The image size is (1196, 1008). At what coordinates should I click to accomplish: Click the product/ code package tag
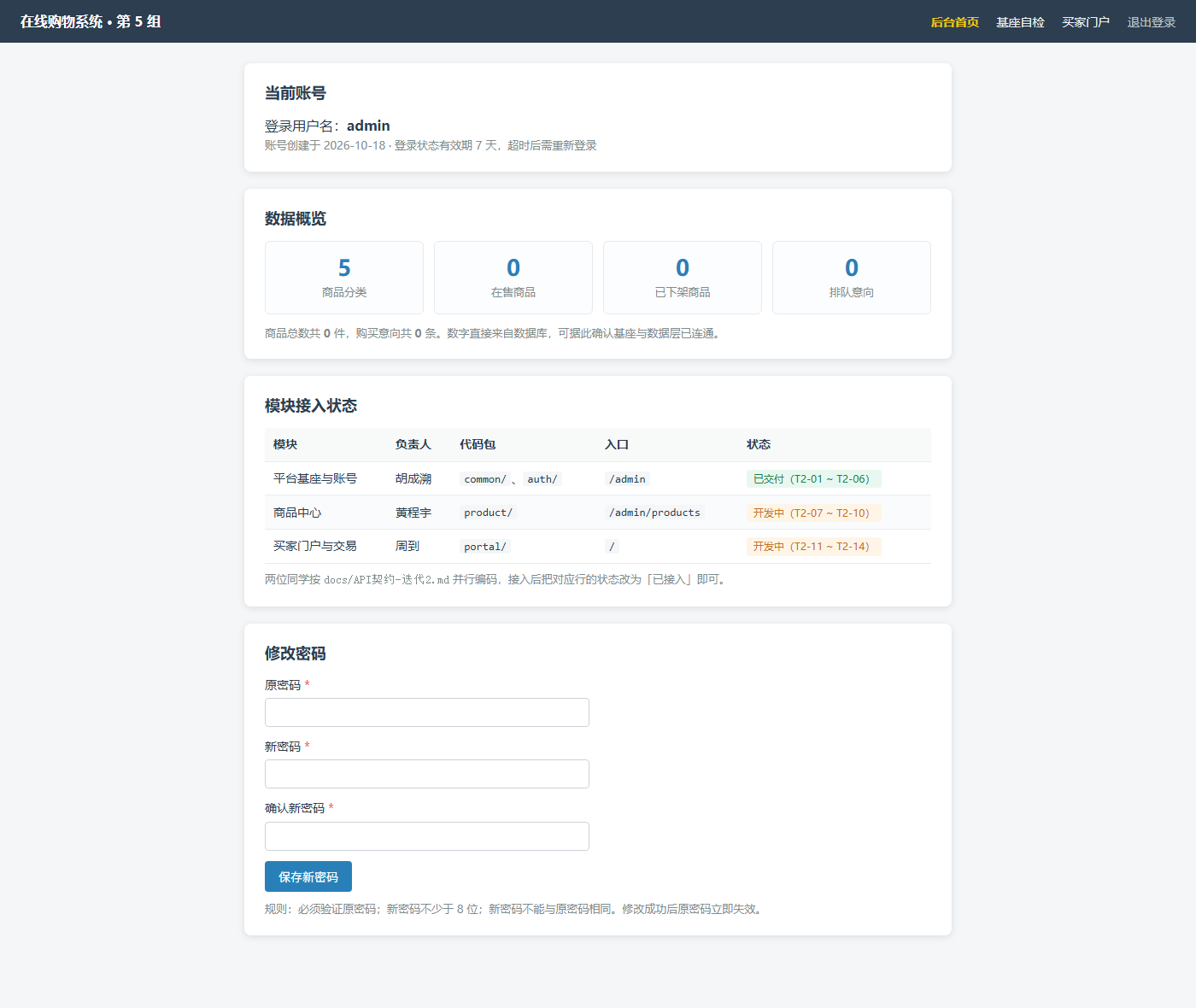coord(489,513)
